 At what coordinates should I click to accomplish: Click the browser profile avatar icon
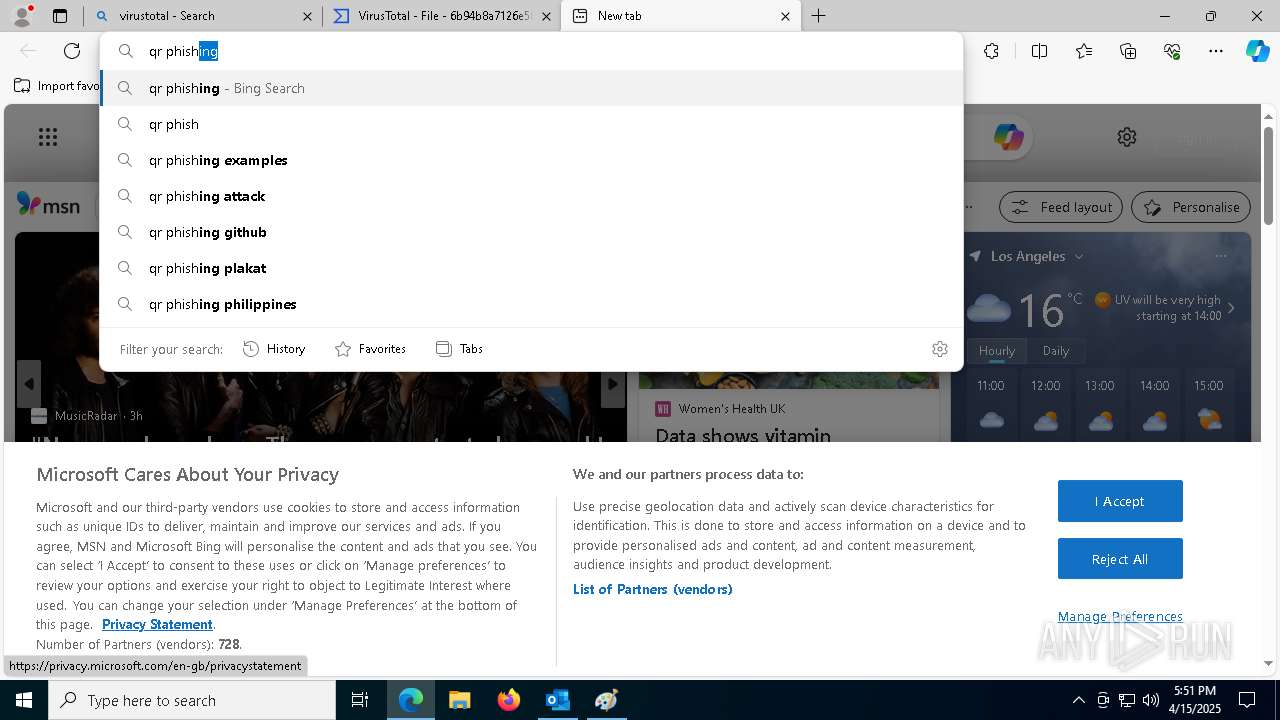(x=21, y=16)
